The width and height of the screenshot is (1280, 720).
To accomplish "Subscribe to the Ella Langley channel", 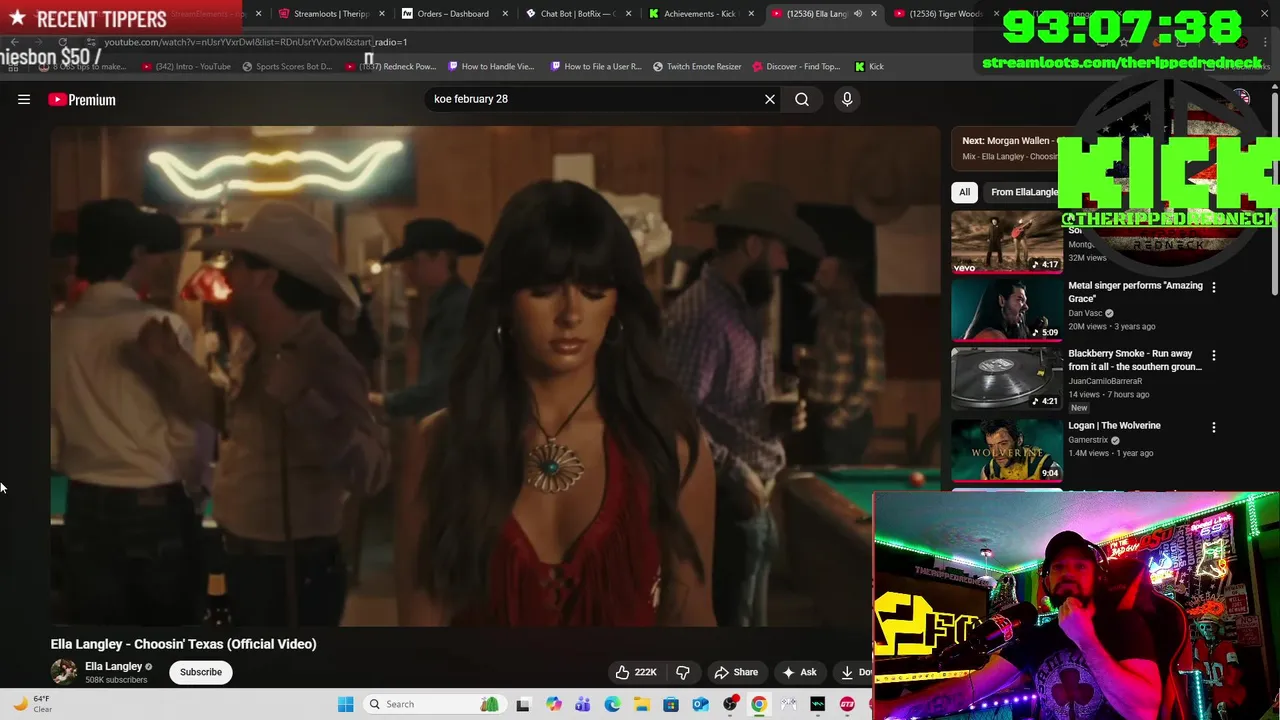I will [201, 672].
